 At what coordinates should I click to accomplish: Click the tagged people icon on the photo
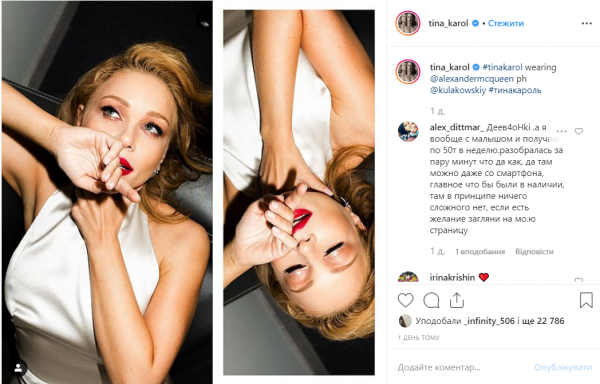click(18, 368)
